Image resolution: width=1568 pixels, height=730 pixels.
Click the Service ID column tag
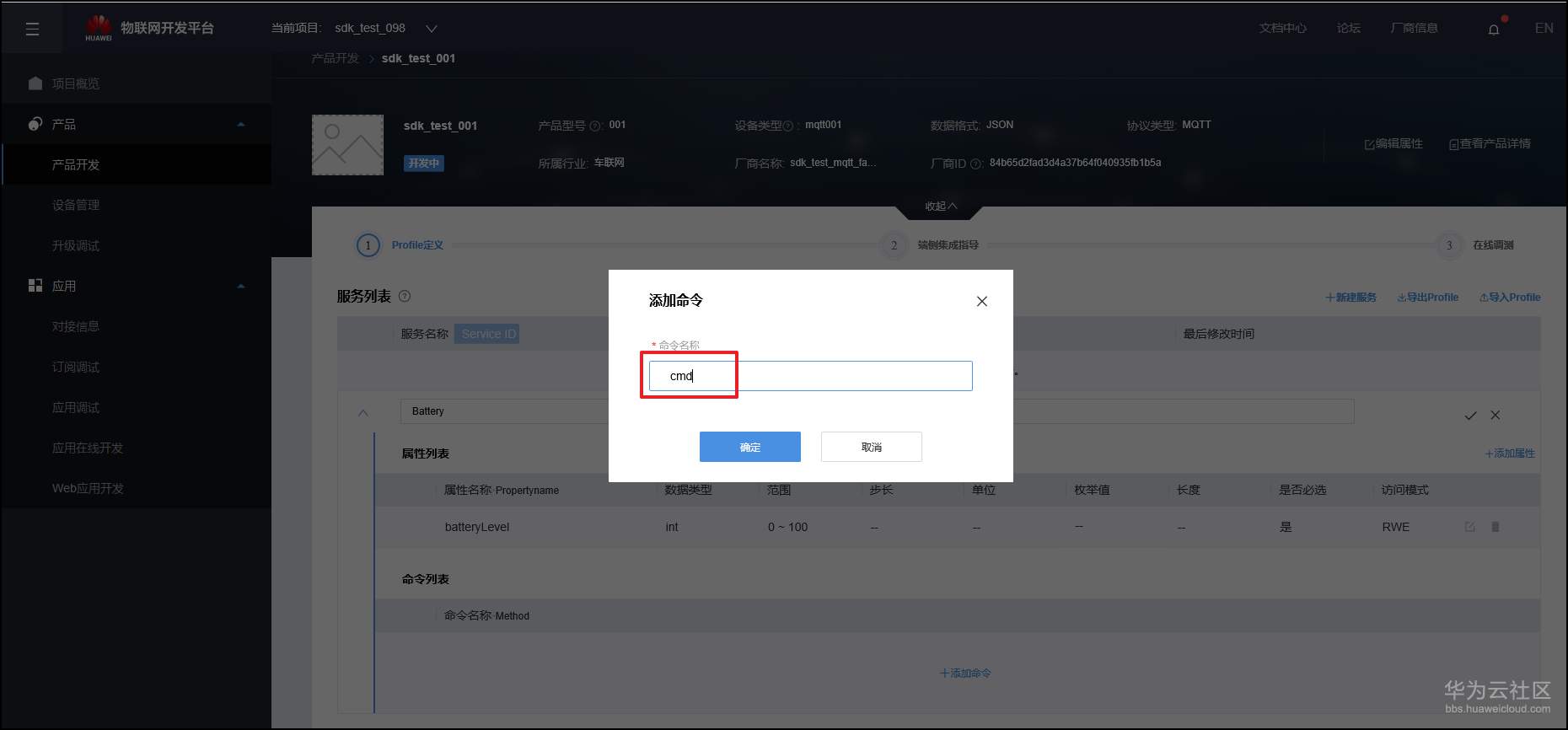click(488, 334)
